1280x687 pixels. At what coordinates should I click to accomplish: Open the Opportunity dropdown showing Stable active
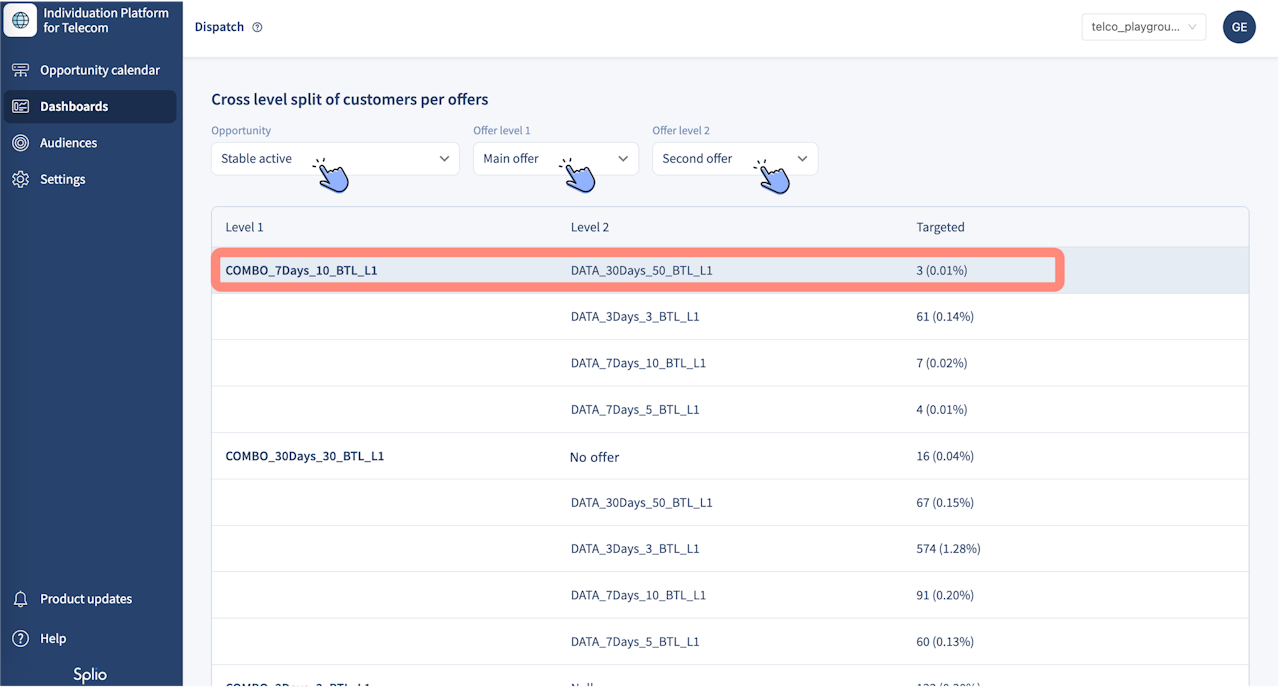335,159
